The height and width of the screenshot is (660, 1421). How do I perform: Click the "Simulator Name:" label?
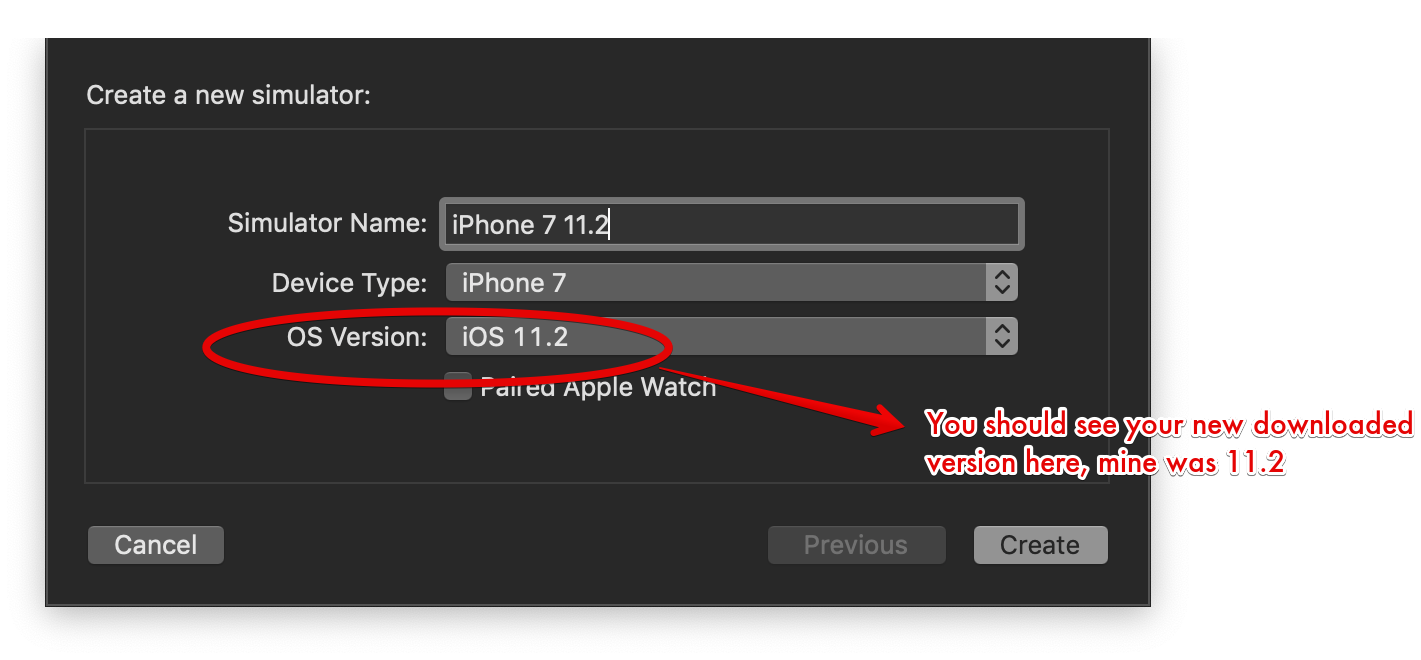coord(327,223)
